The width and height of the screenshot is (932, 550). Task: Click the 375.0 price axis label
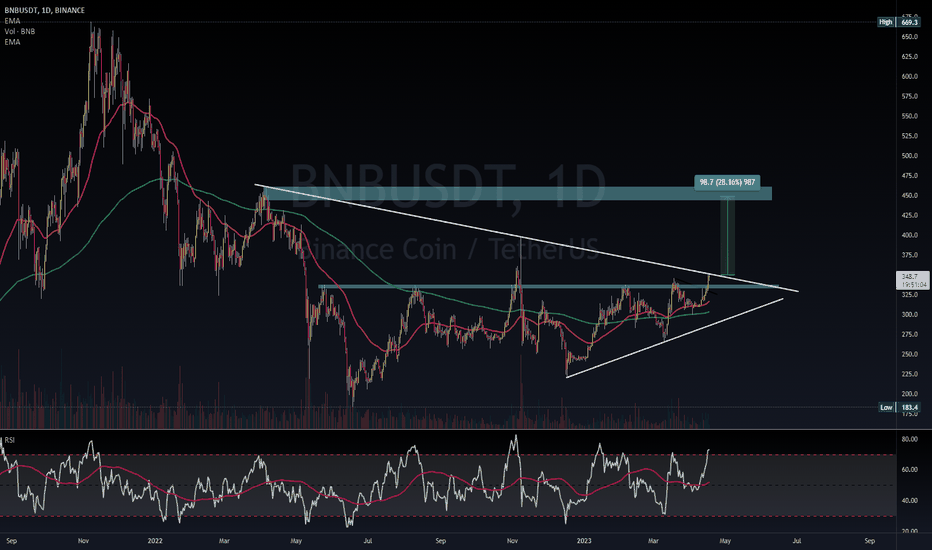point(909,255)
